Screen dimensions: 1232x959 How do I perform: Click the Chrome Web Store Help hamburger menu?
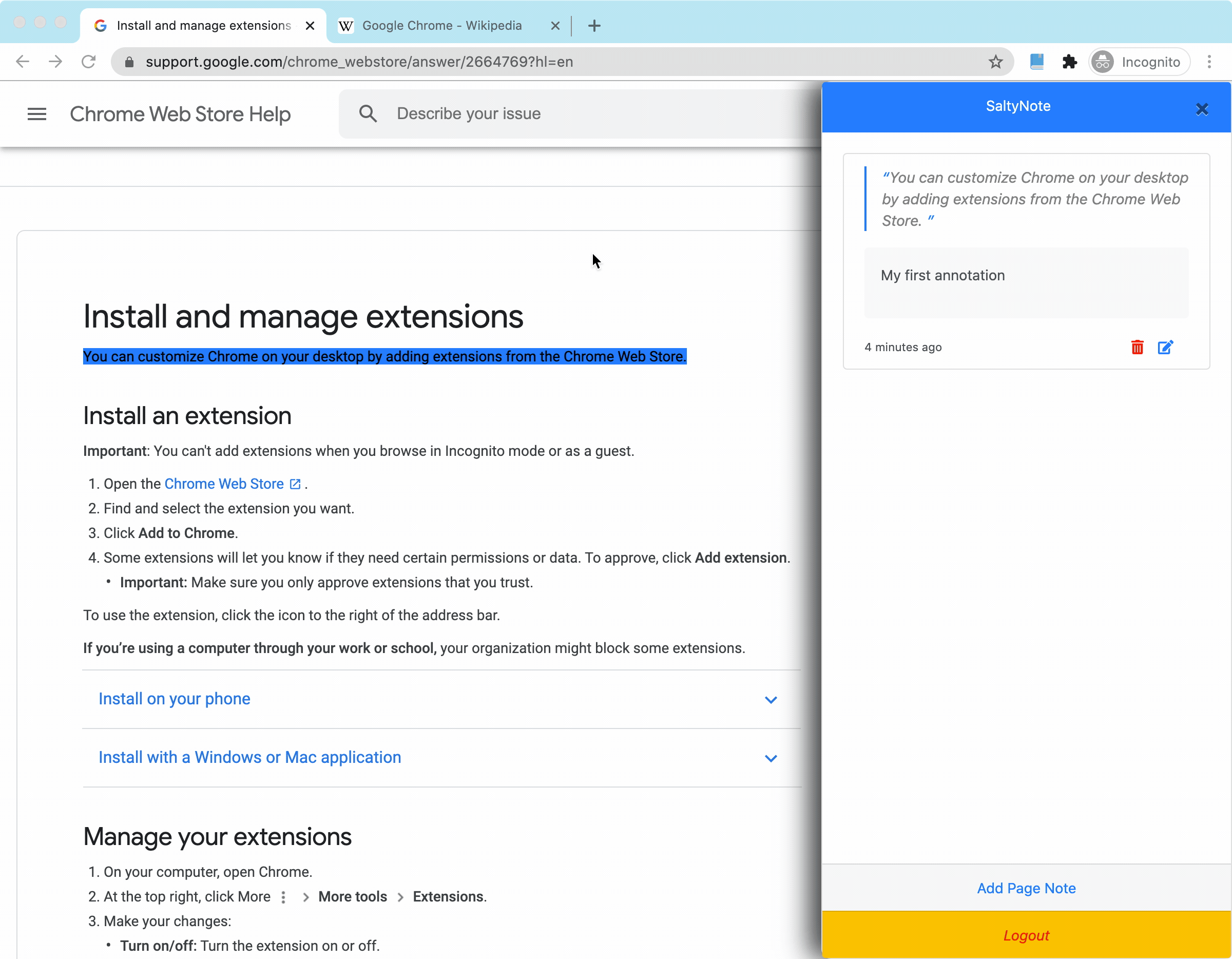point(36,113)
